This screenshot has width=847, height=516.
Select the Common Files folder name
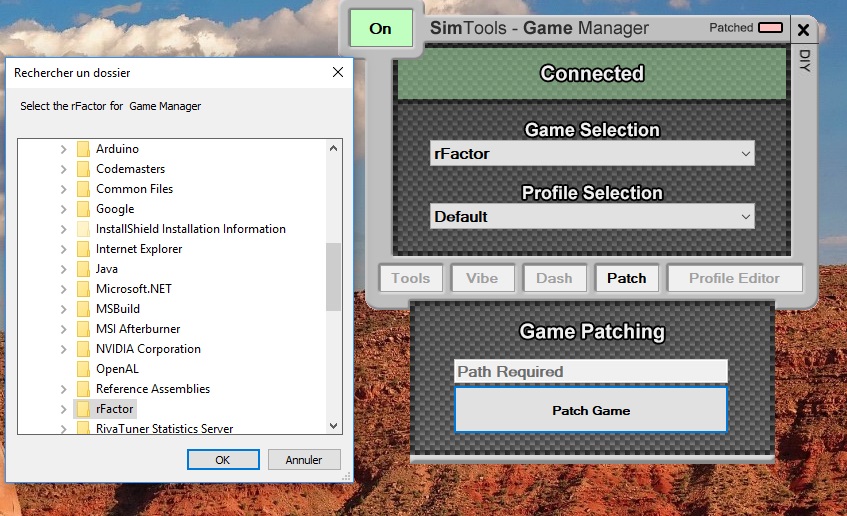click(x=135, y=189)
